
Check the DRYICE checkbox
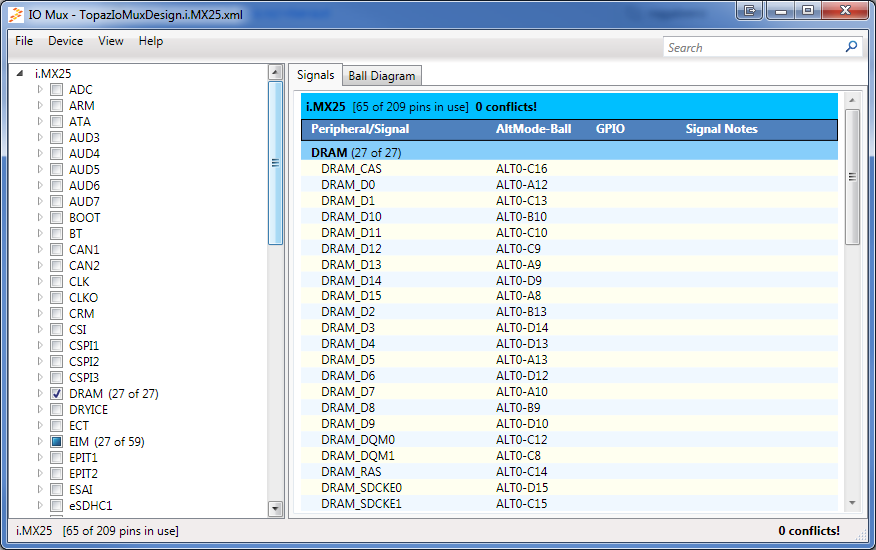[56, 410]
